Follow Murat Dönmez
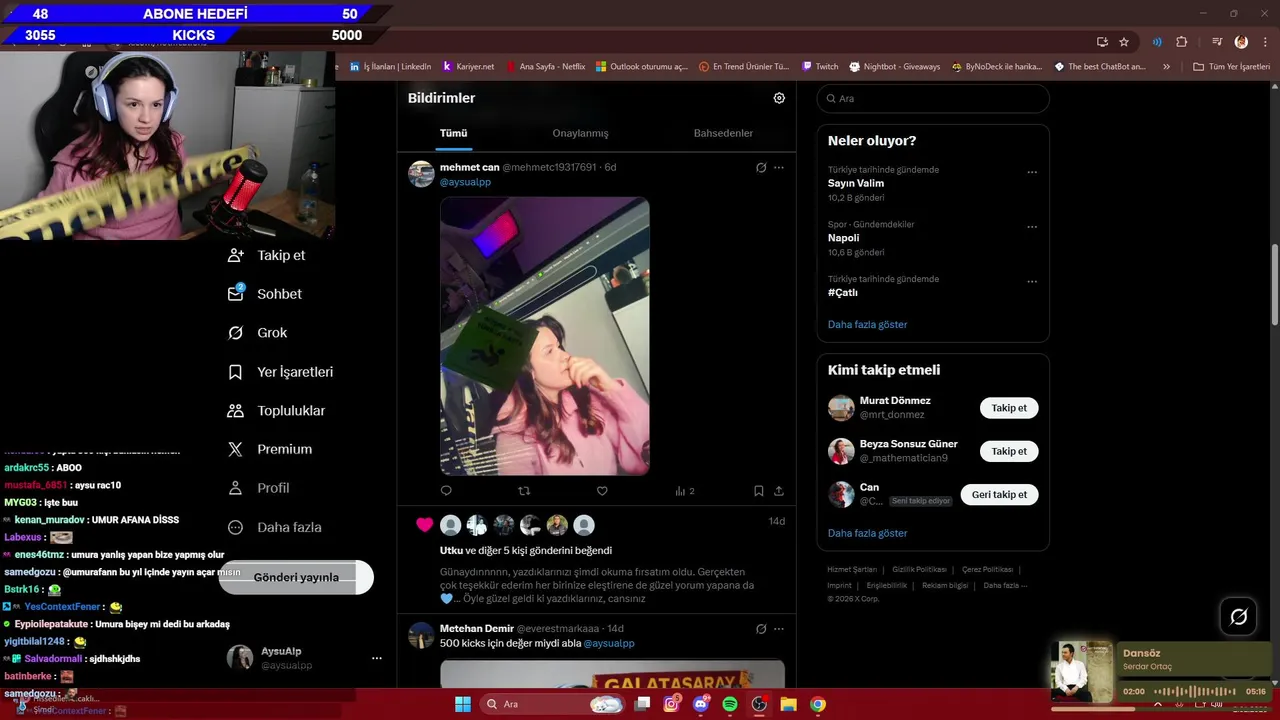The width and height of the screenshot is (1280, 720). (x=1009, y=408)
